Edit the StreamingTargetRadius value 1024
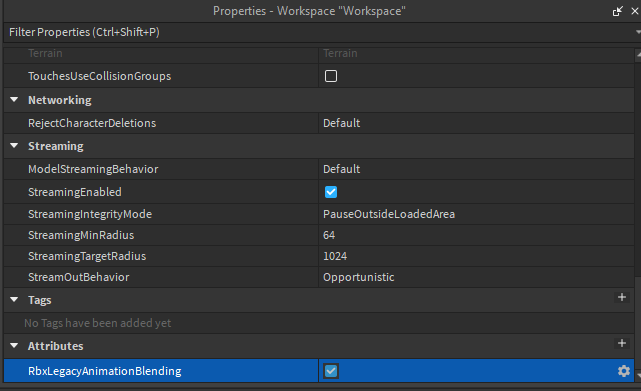 [x=476, y=256]
